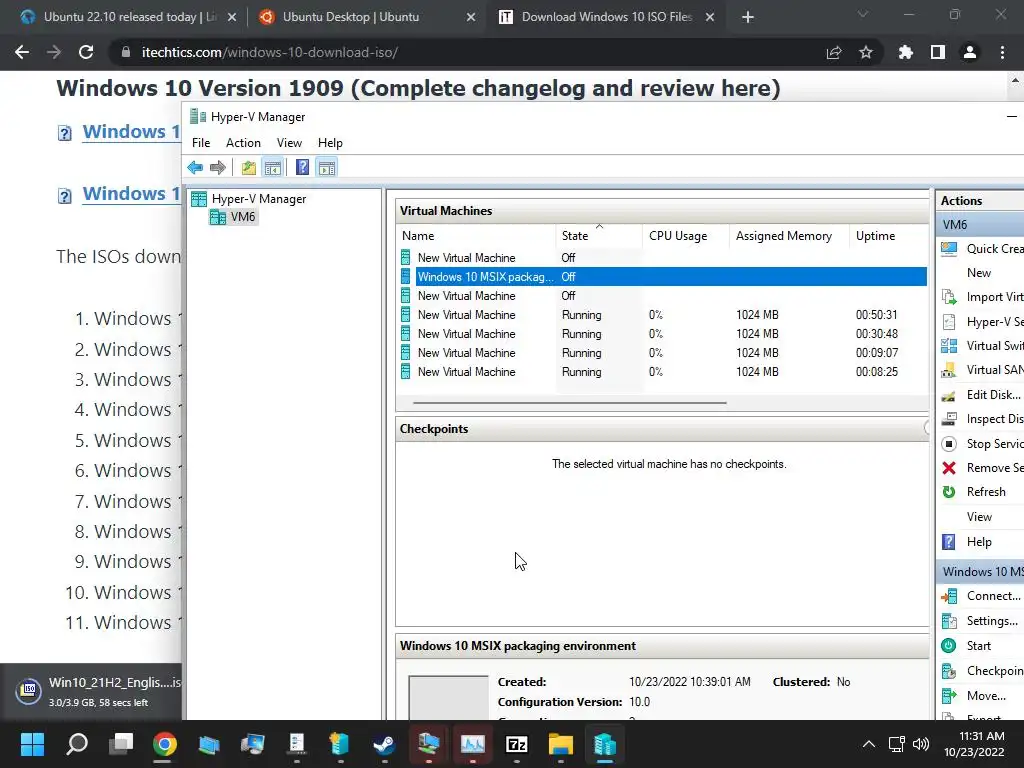Click the VM thumbnail preview box
This screenshot has width=1024, height=768.
click(x=448, y=697)
